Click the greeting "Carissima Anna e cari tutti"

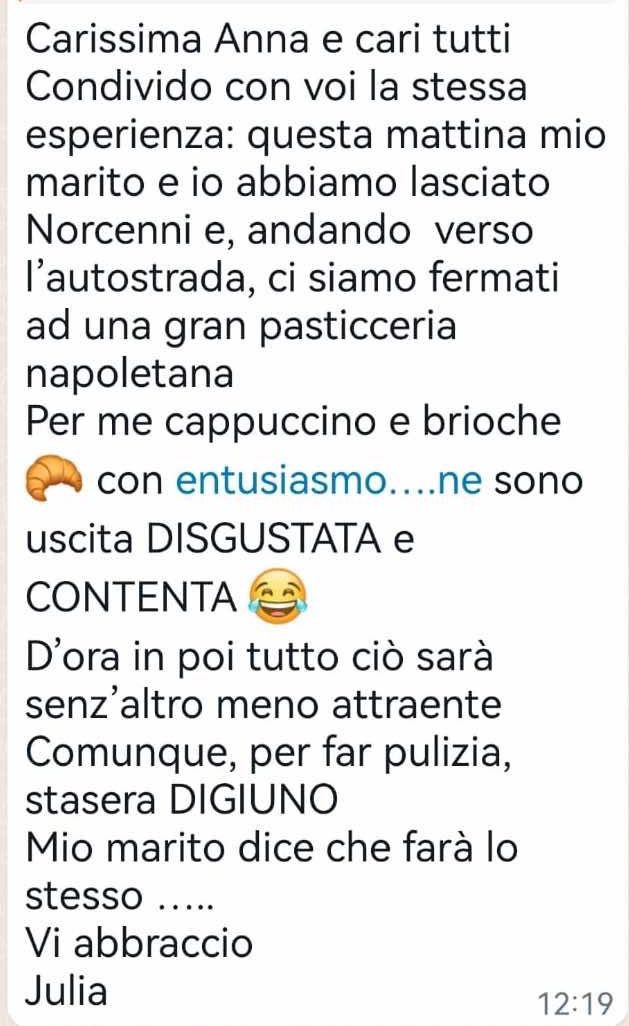click(268, 39)
